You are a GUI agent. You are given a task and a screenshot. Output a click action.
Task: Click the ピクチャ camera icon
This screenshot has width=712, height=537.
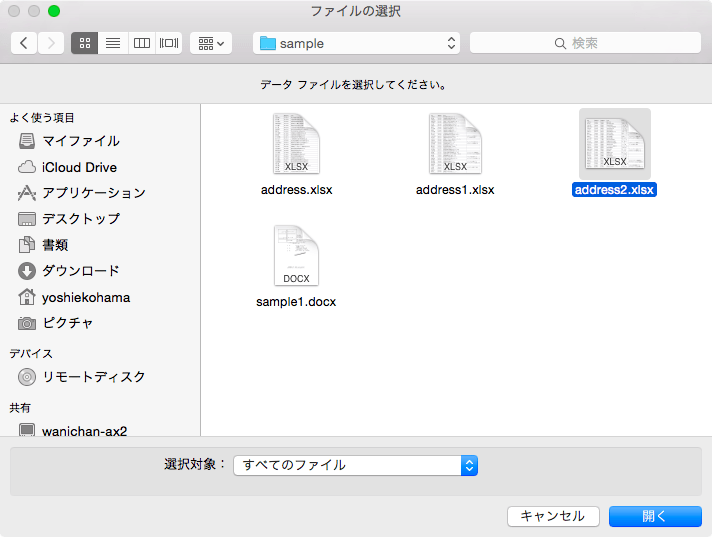27,323
